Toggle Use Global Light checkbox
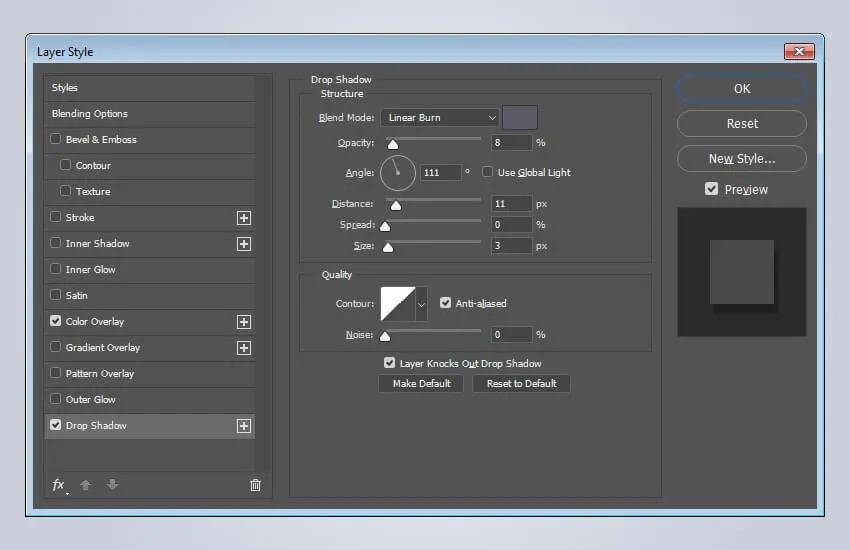Screen dimensions: 850x550 pyautogui.click(x=488, y=172)
